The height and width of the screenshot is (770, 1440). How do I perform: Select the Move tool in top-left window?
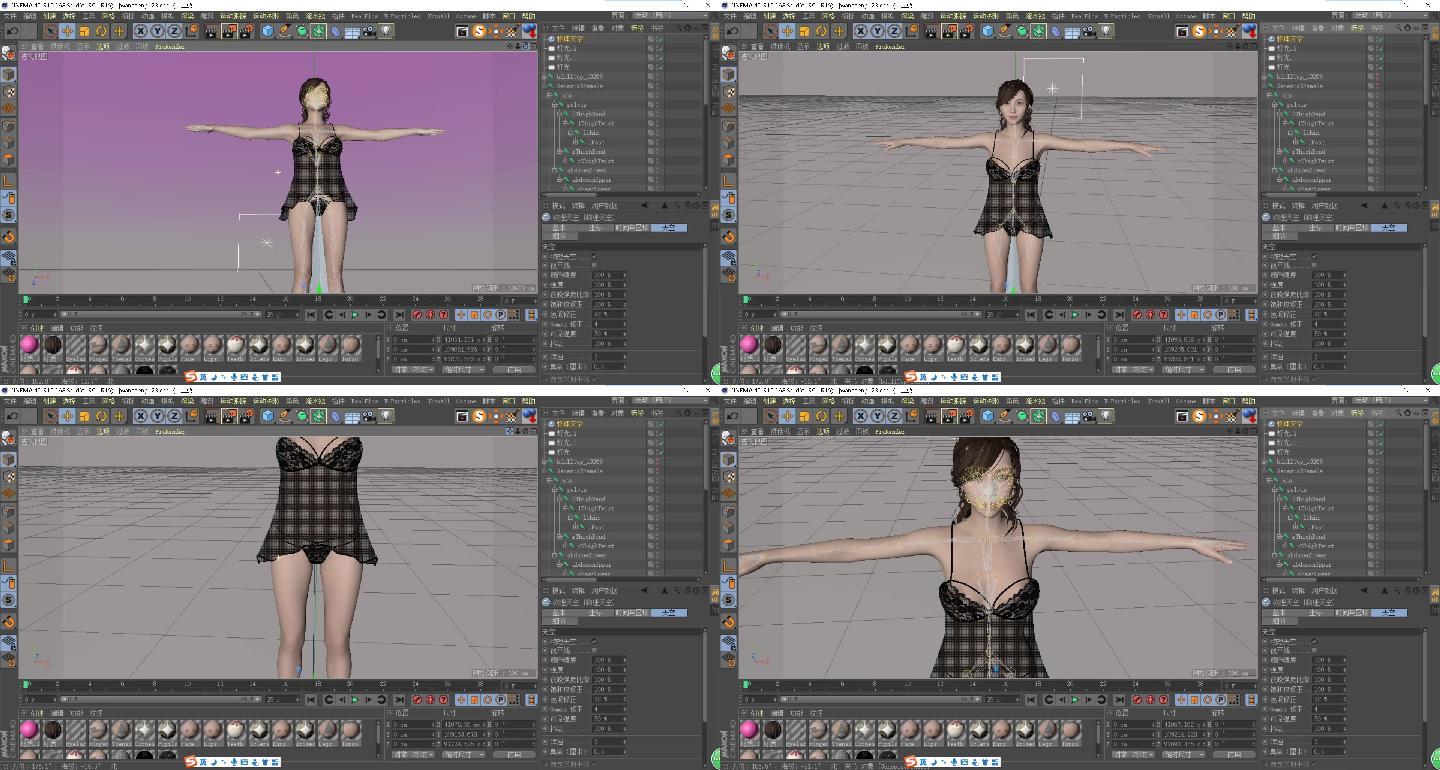click(67, 31)
